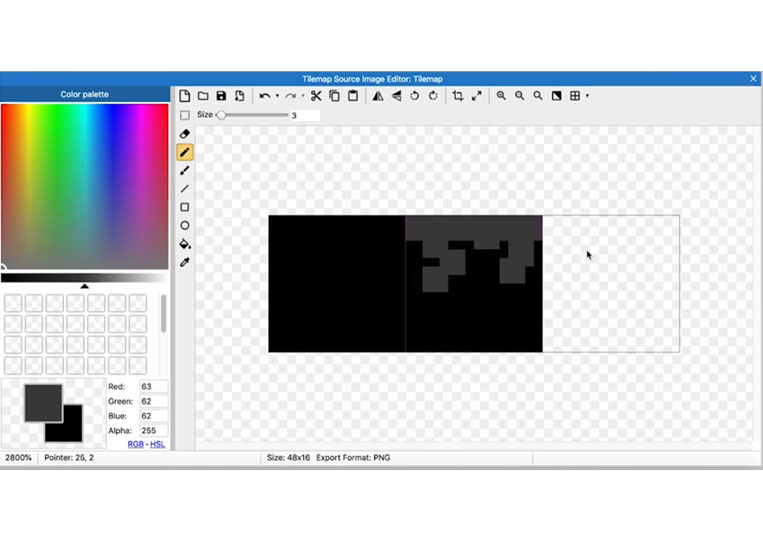The height and width of the screenshot is (541, 763).
Task: Click the black secondary color swatch
Action: 72,432
